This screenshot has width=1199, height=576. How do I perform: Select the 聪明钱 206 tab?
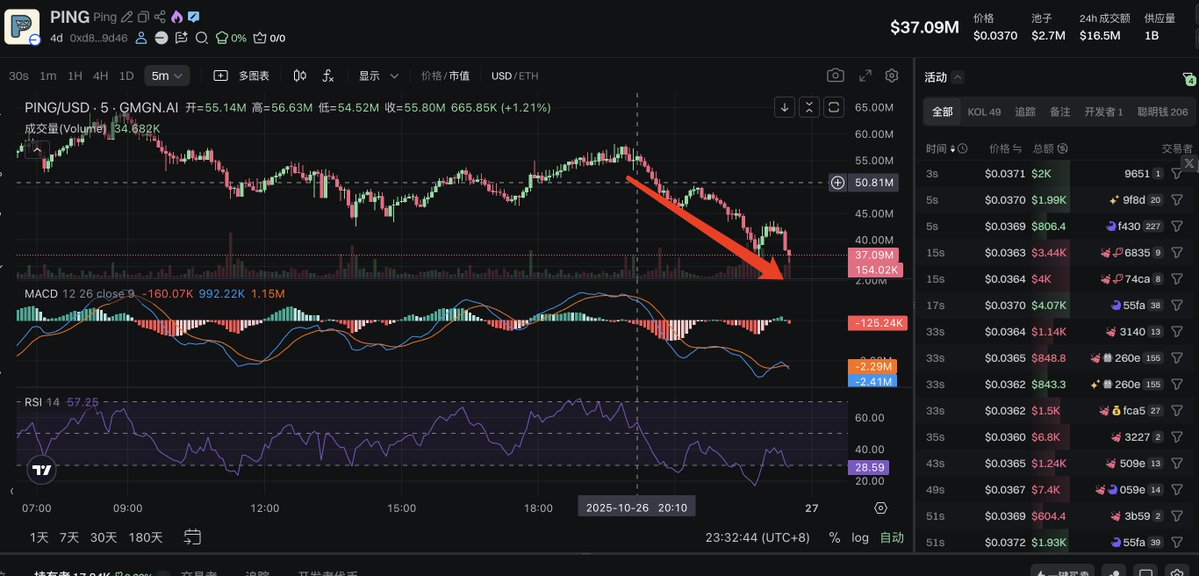coord(1162,112)
